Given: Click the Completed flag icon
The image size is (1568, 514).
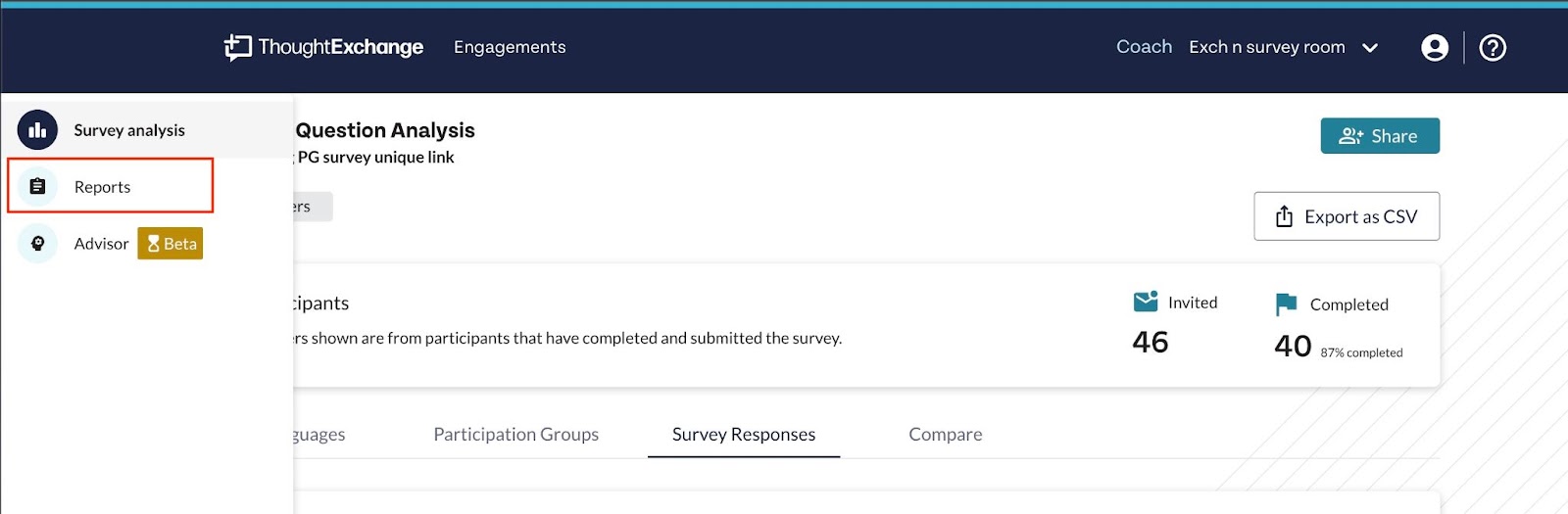Looking at the screenshot, I should pos(1286,304).
